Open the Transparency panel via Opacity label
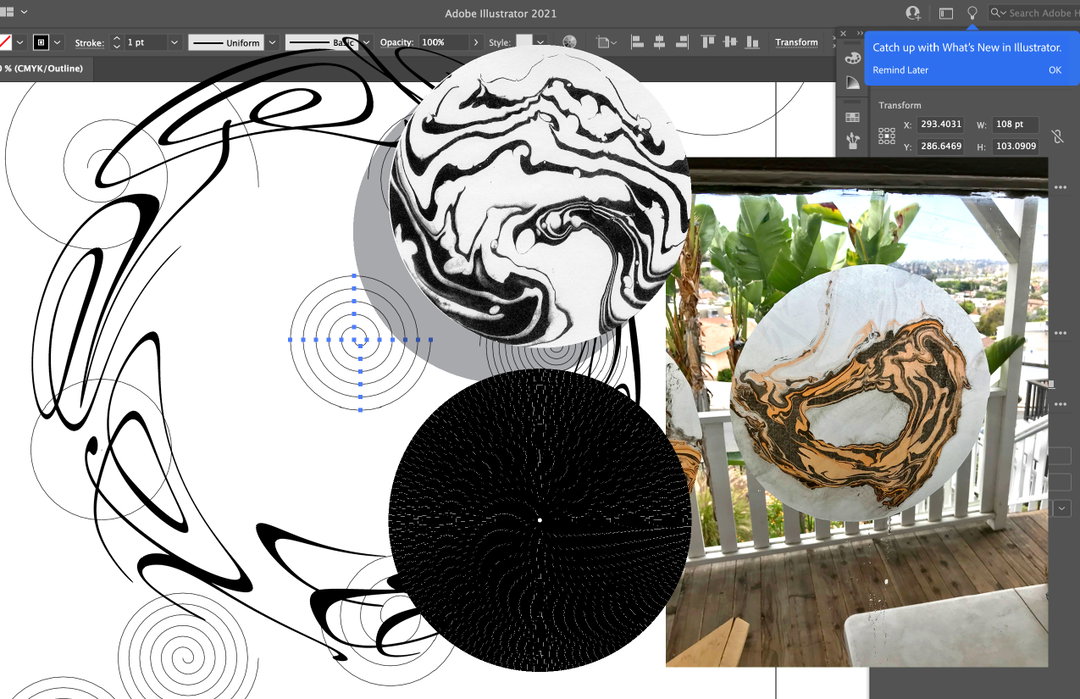1080x699 pixels. (396, 42)
